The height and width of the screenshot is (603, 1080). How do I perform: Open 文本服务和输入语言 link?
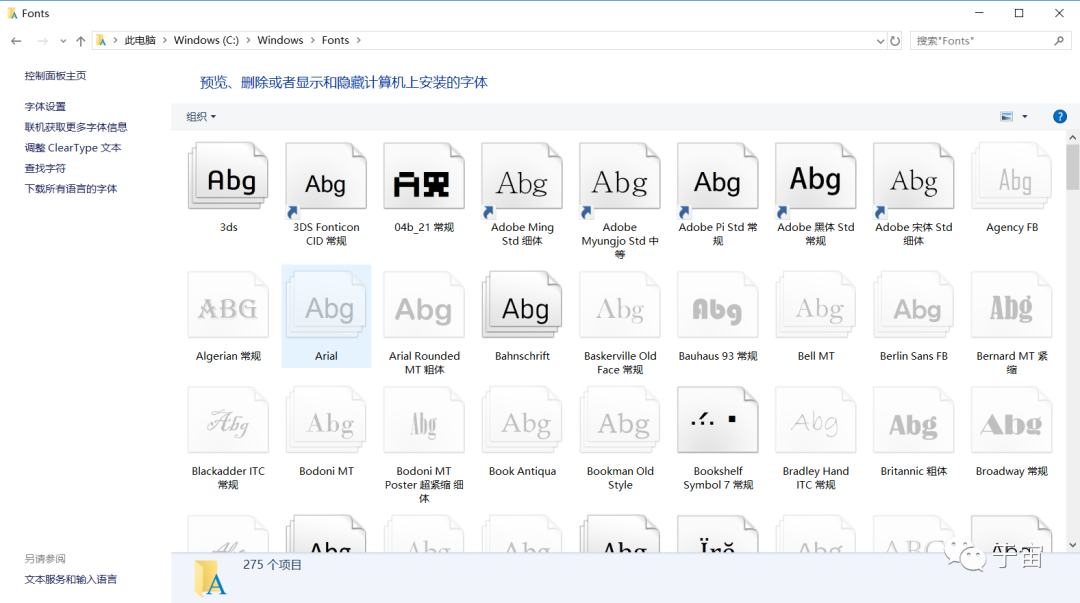71,580
